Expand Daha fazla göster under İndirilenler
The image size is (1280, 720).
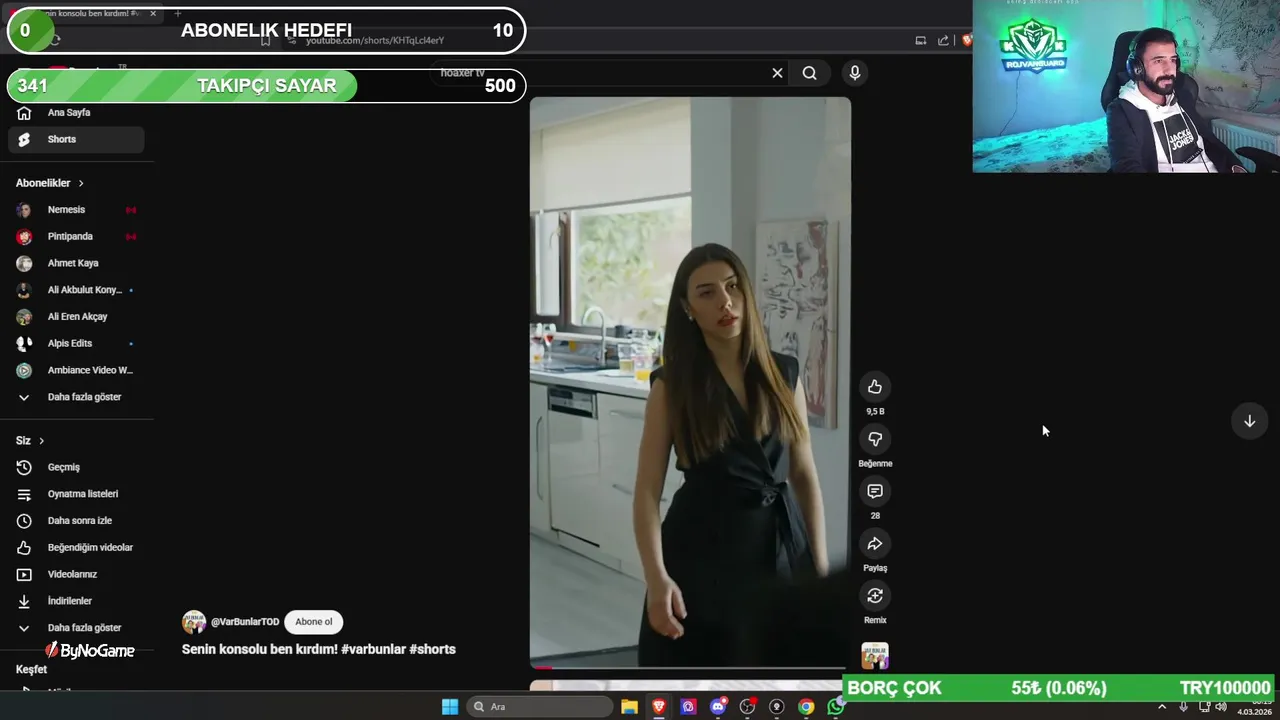(x=76, y=628)
